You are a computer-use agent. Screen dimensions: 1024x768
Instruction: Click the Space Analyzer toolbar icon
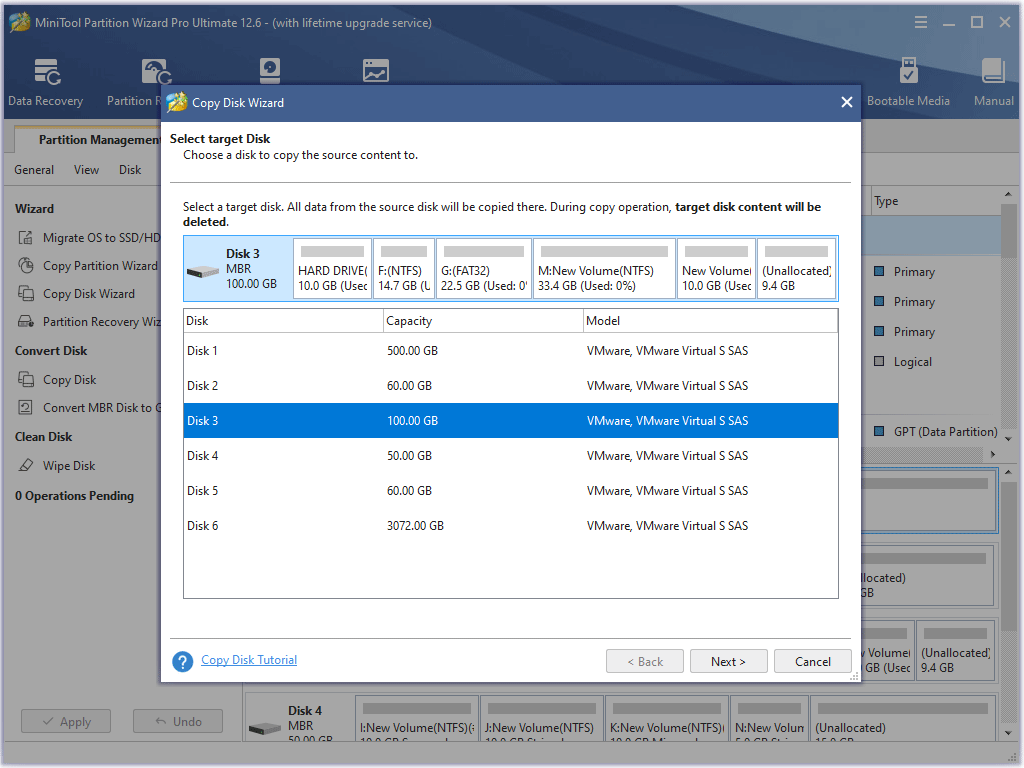pyautogui.click(x=376, y=71)
